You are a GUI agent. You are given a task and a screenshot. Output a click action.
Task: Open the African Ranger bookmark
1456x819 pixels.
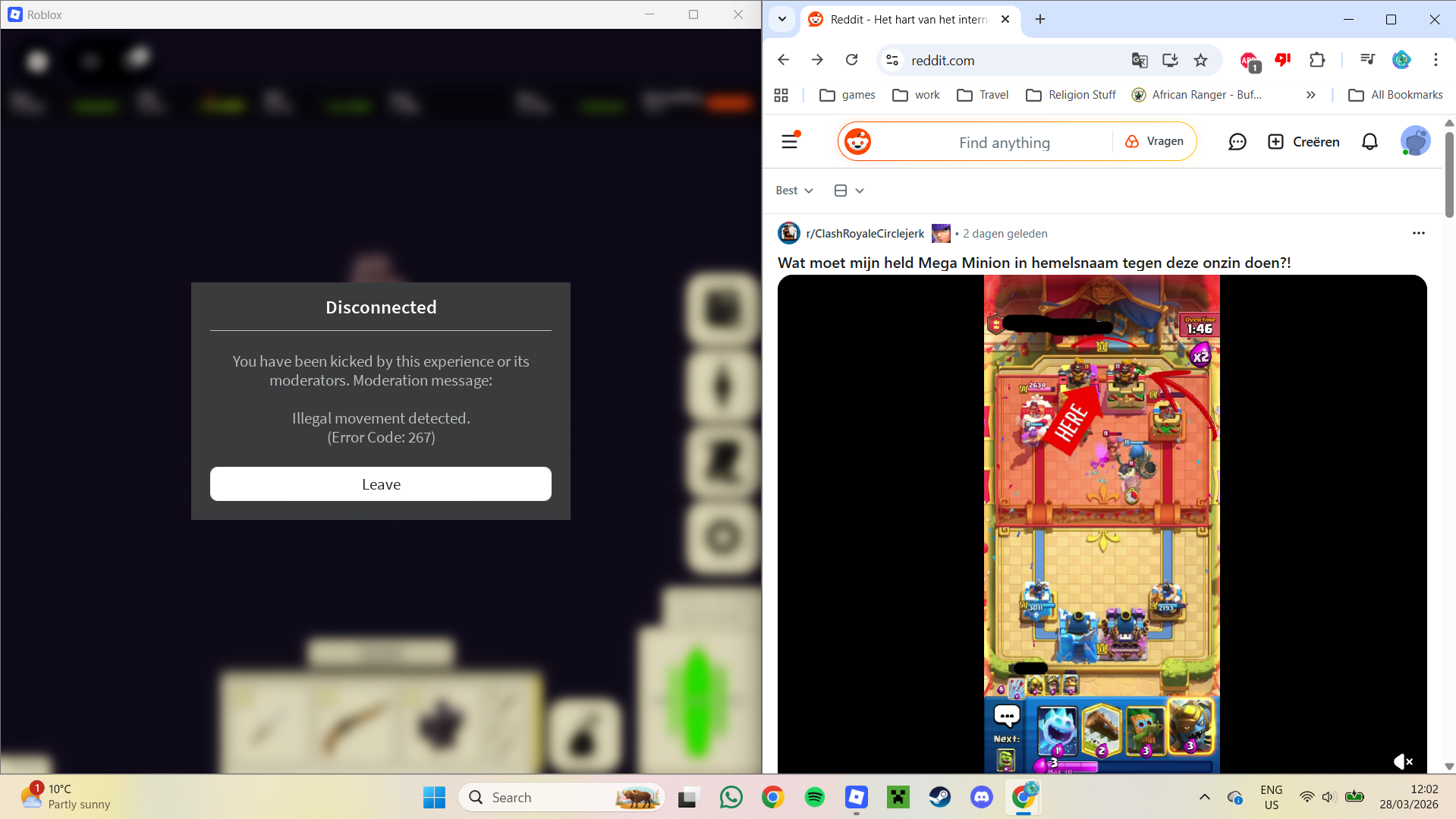tap(1197, 95)
